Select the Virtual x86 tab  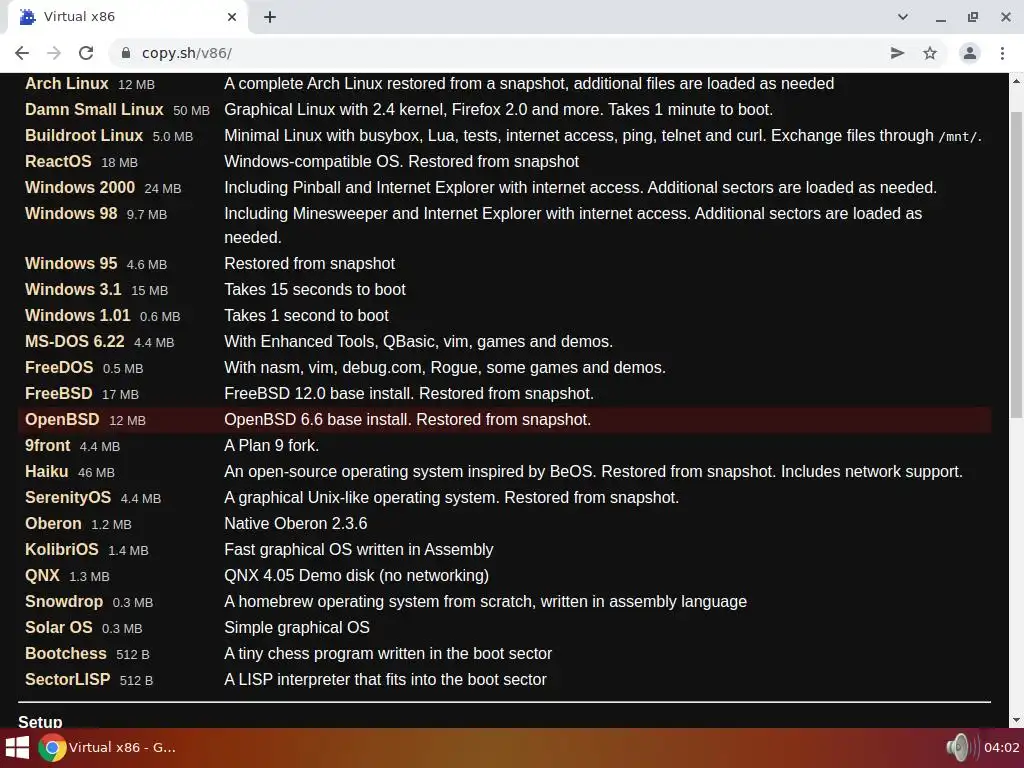127,17
